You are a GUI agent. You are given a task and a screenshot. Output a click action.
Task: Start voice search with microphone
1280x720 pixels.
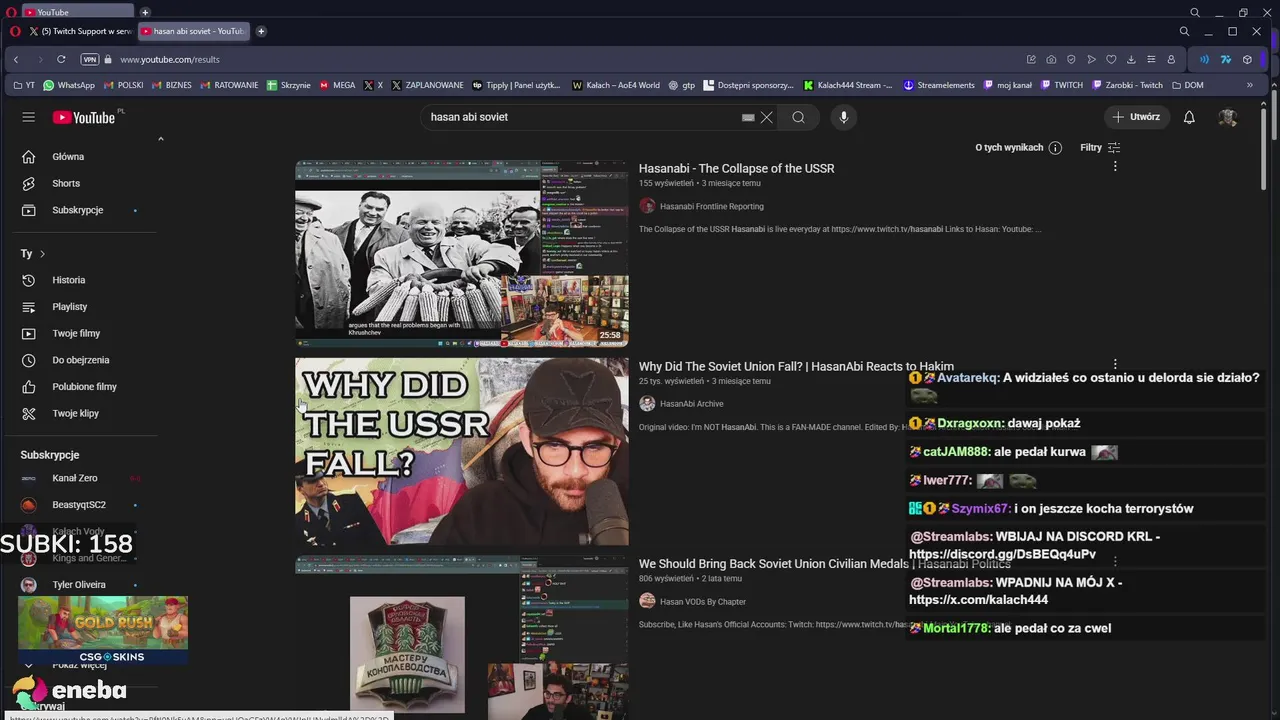point(844,117)
